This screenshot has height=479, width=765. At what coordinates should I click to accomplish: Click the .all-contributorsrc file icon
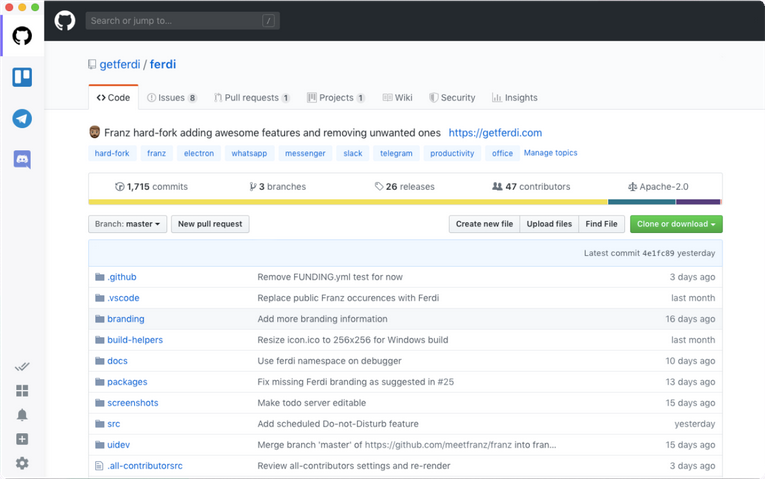99,466
